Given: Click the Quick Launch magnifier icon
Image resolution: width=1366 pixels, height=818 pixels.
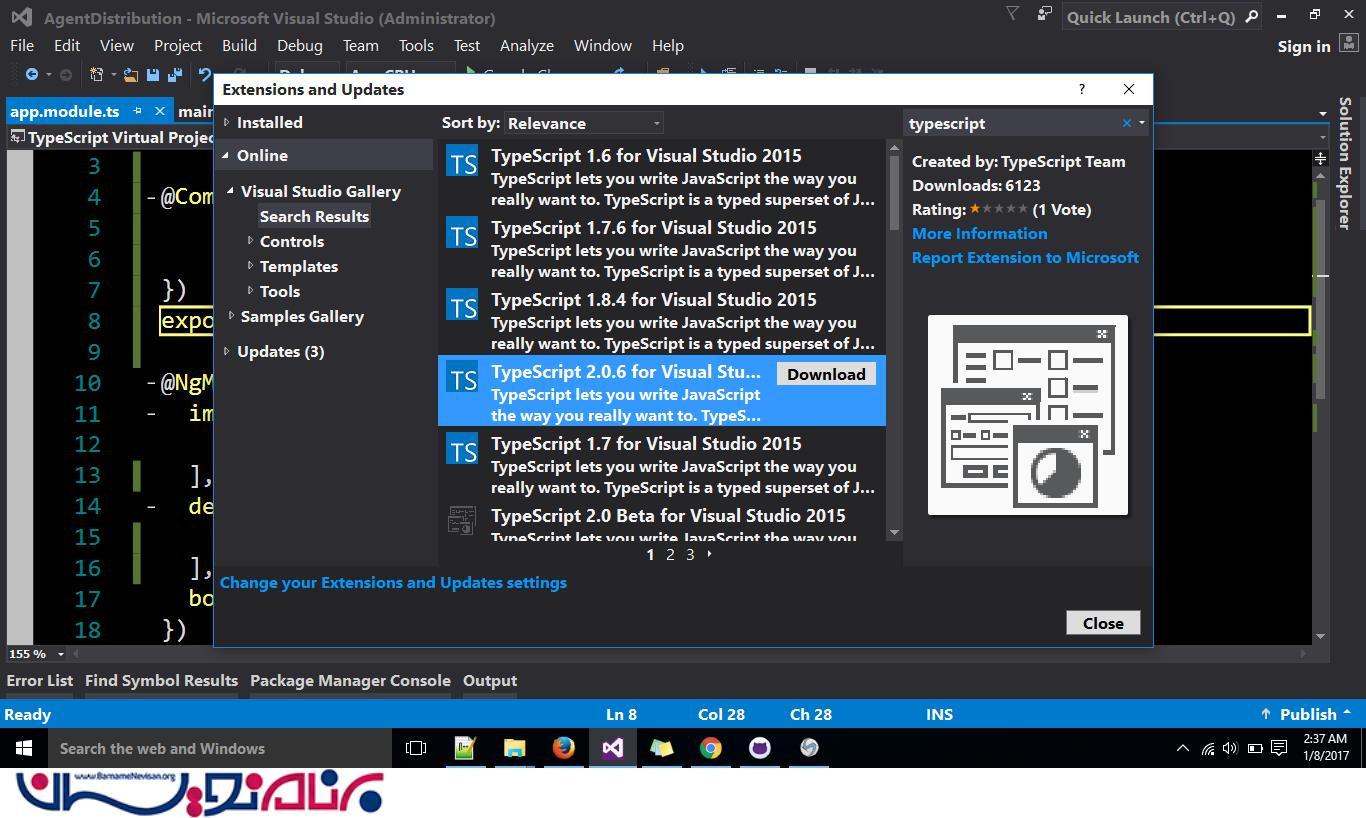Looking at the screenshot, I should 1252,17.
